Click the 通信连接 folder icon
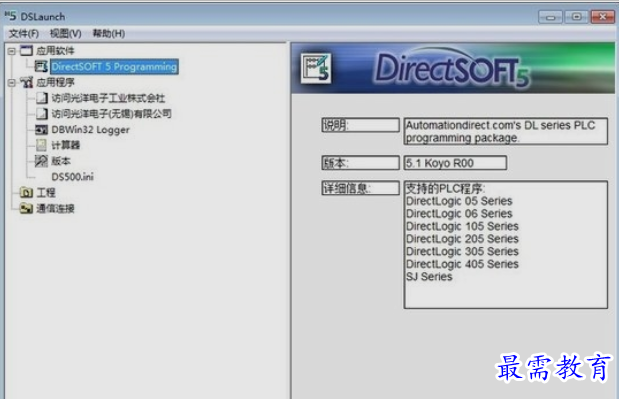This screenshot has width=619, height=399. pos(26,208)
